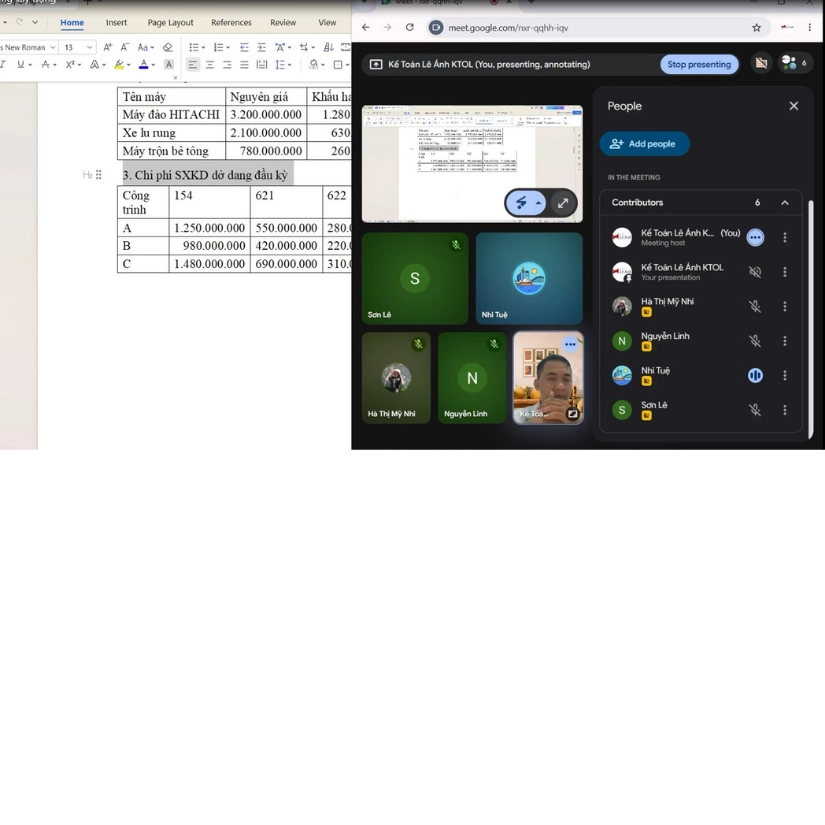
Task: Select align right paragraph alignment
Action: pos(227,64)
